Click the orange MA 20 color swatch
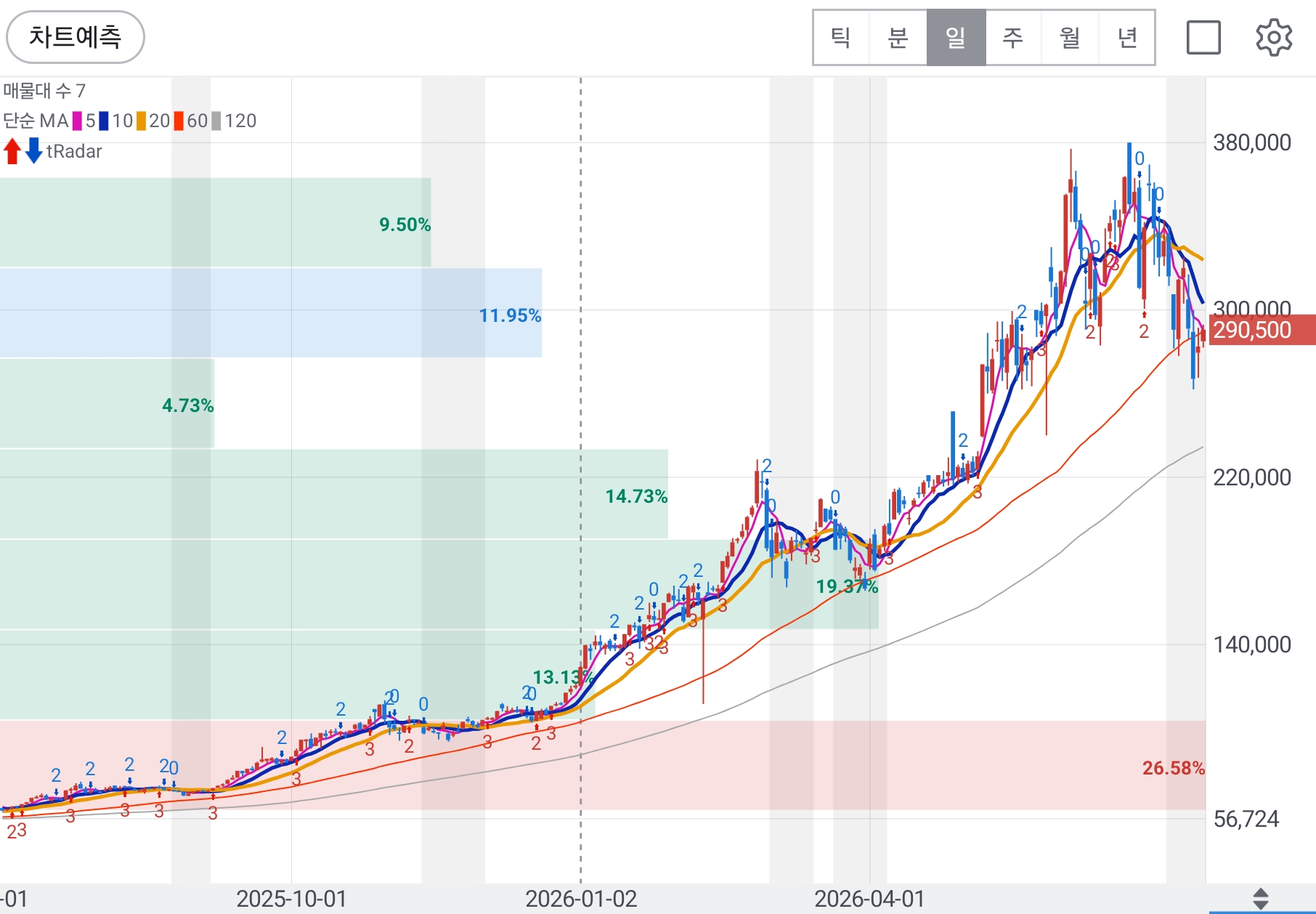Screen dimensions: 1316x914 point(141,121)
